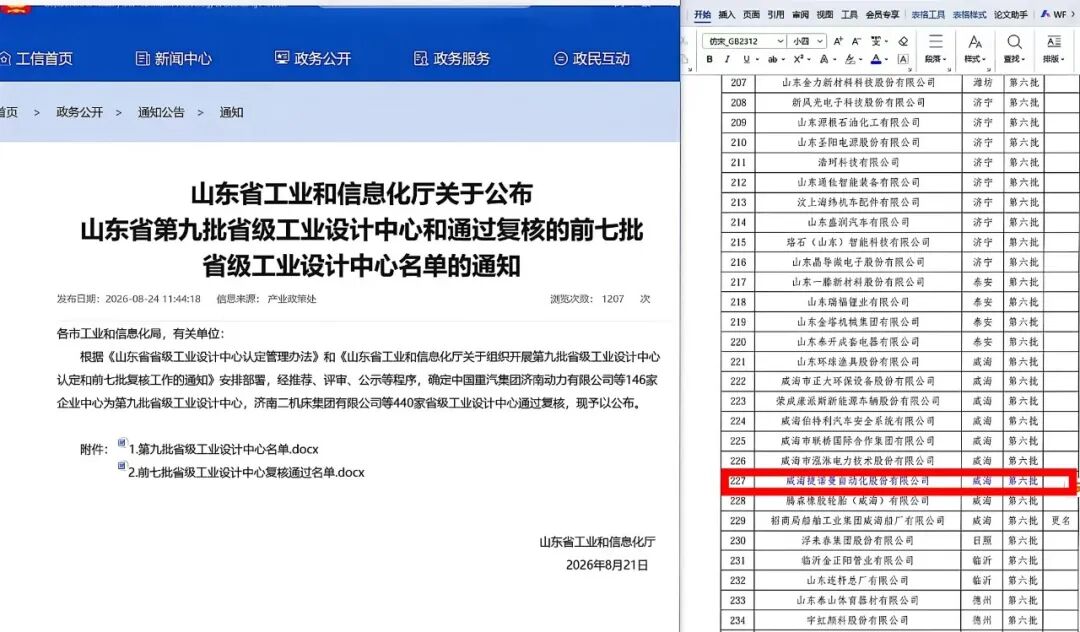Click 政务公开 in the breadcrumb

pos(80,112)
